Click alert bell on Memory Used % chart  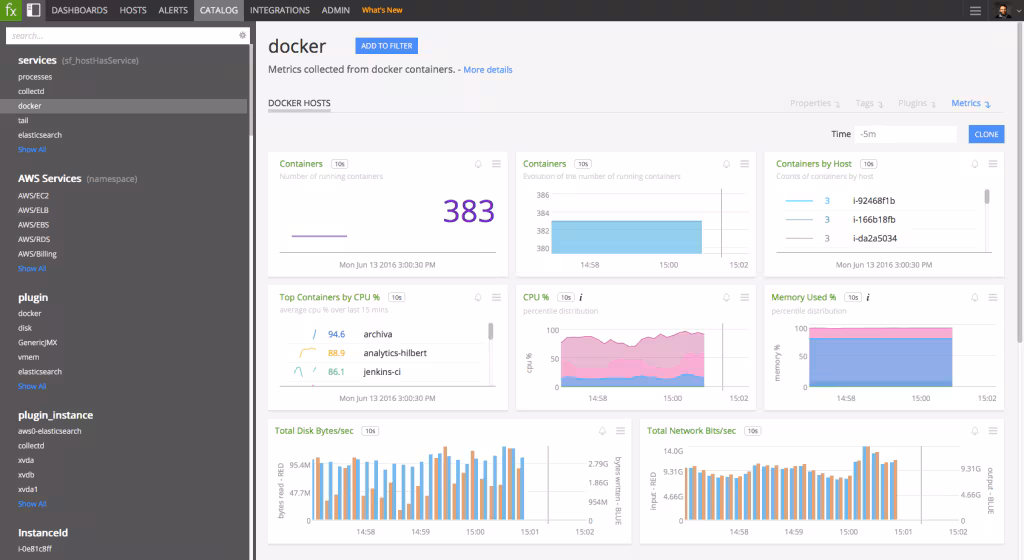click(974, 297)
